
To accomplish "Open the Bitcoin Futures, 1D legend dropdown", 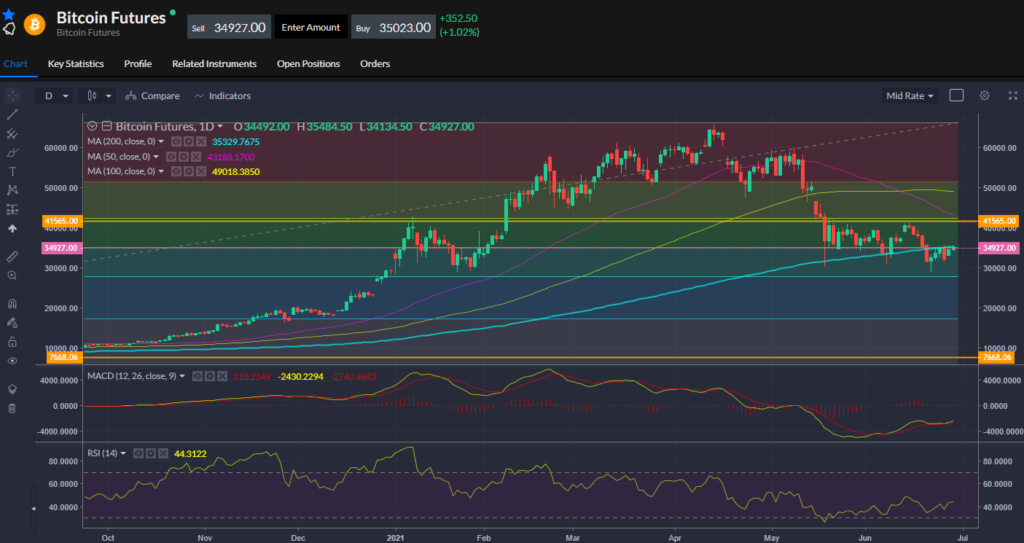I will [220, 126].
